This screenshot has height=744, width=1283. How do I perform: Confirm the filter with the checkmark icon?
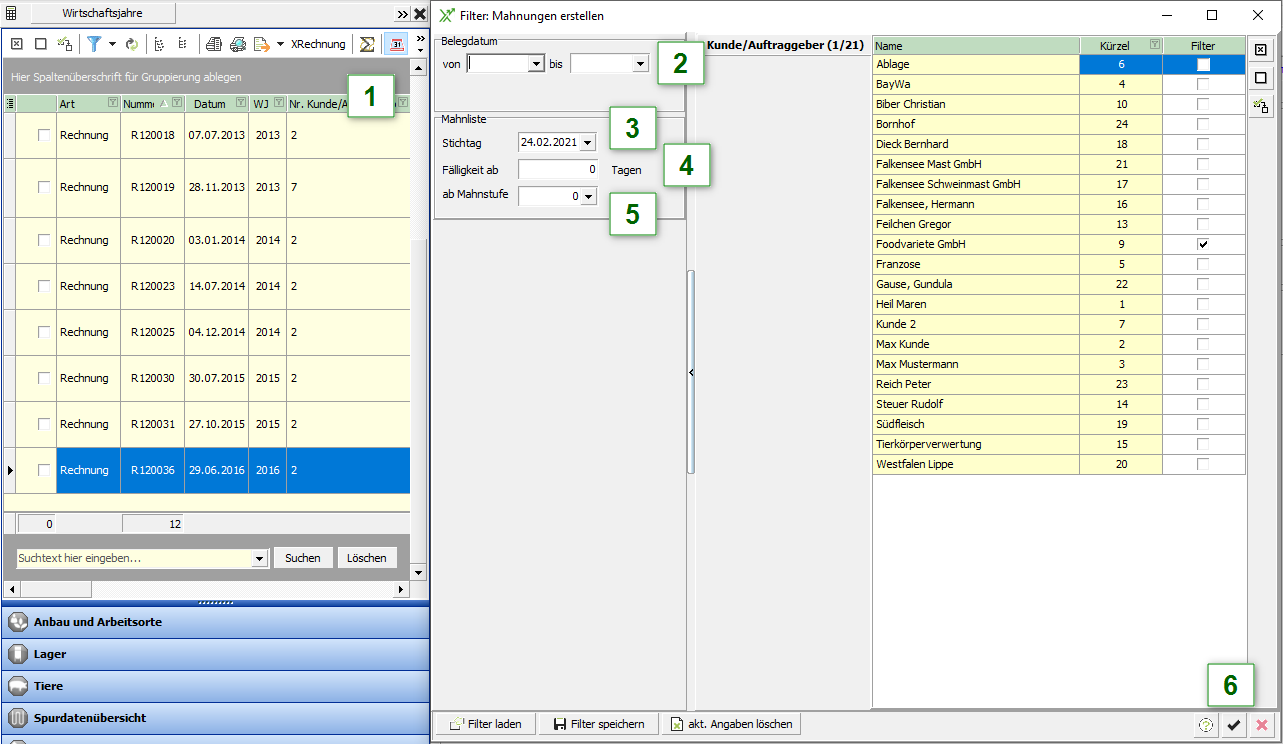pyautogui.click(x=1234, y=726)
